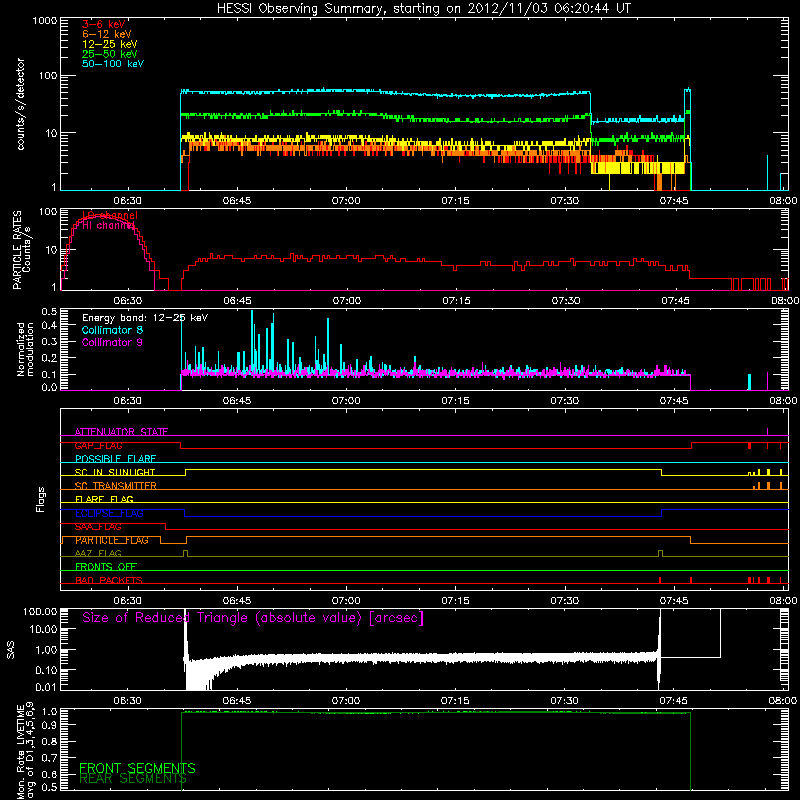
Task: Click 07:00 time label under the Flags panel
Action: pyautogui.click(x=346, y=601)
